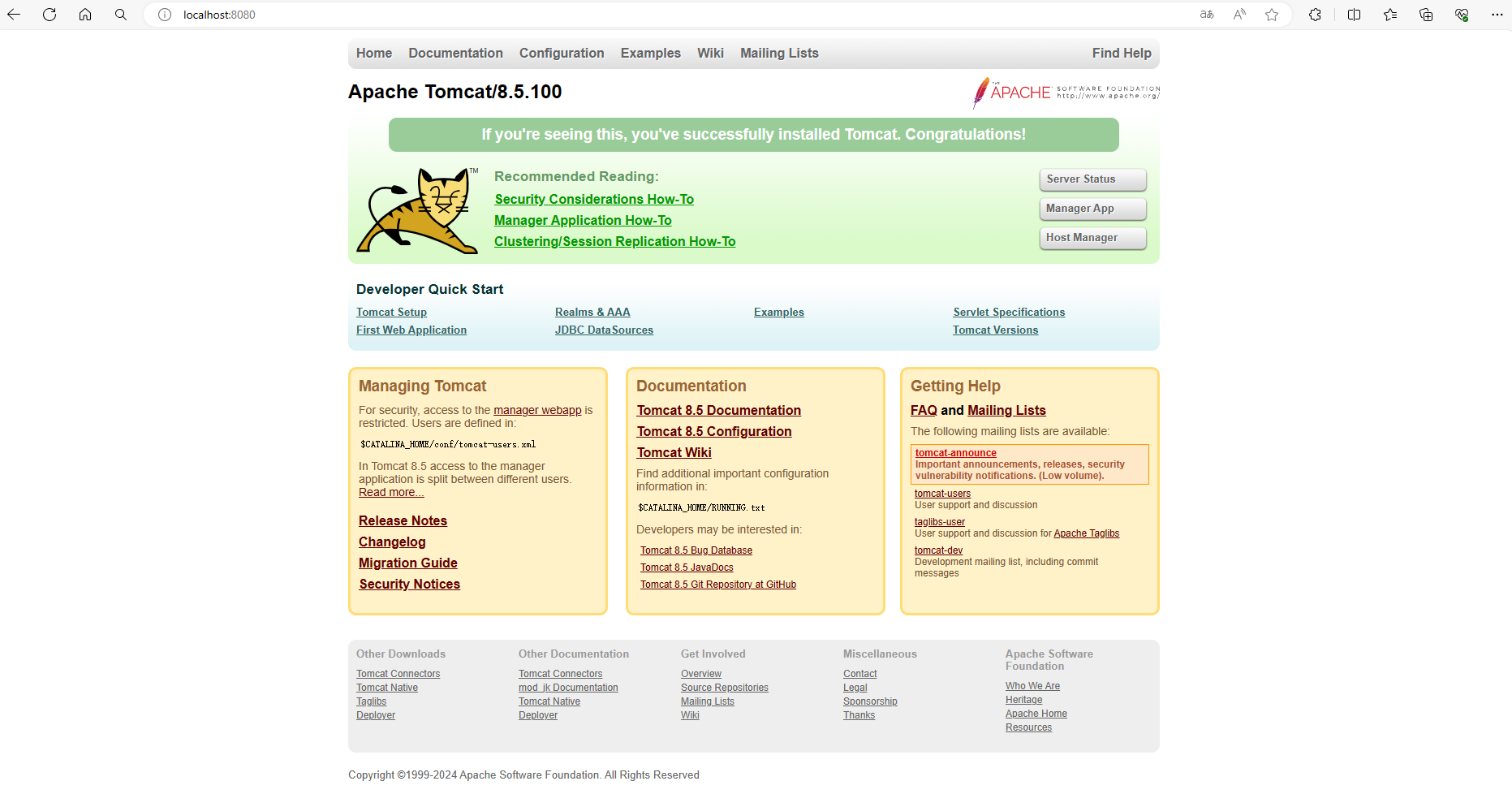Open Manager Application How-To link

pyautogui.click(x=583, y=220)
